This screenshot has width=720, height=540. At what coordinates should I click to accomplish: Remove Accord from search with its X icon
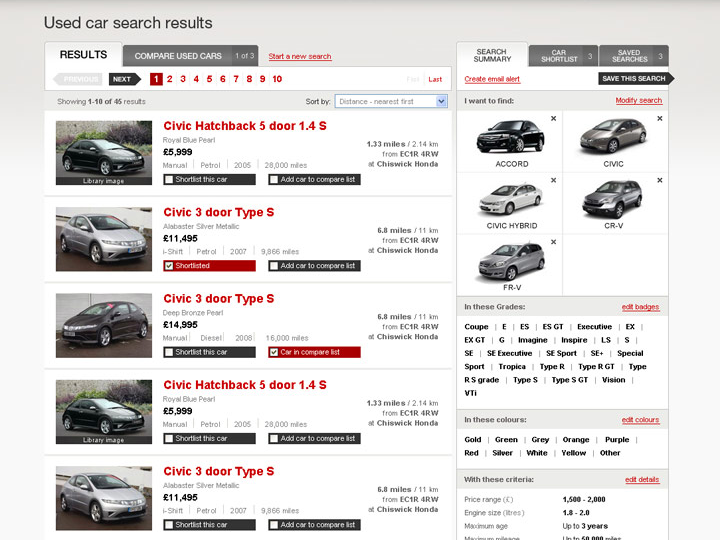553,118
